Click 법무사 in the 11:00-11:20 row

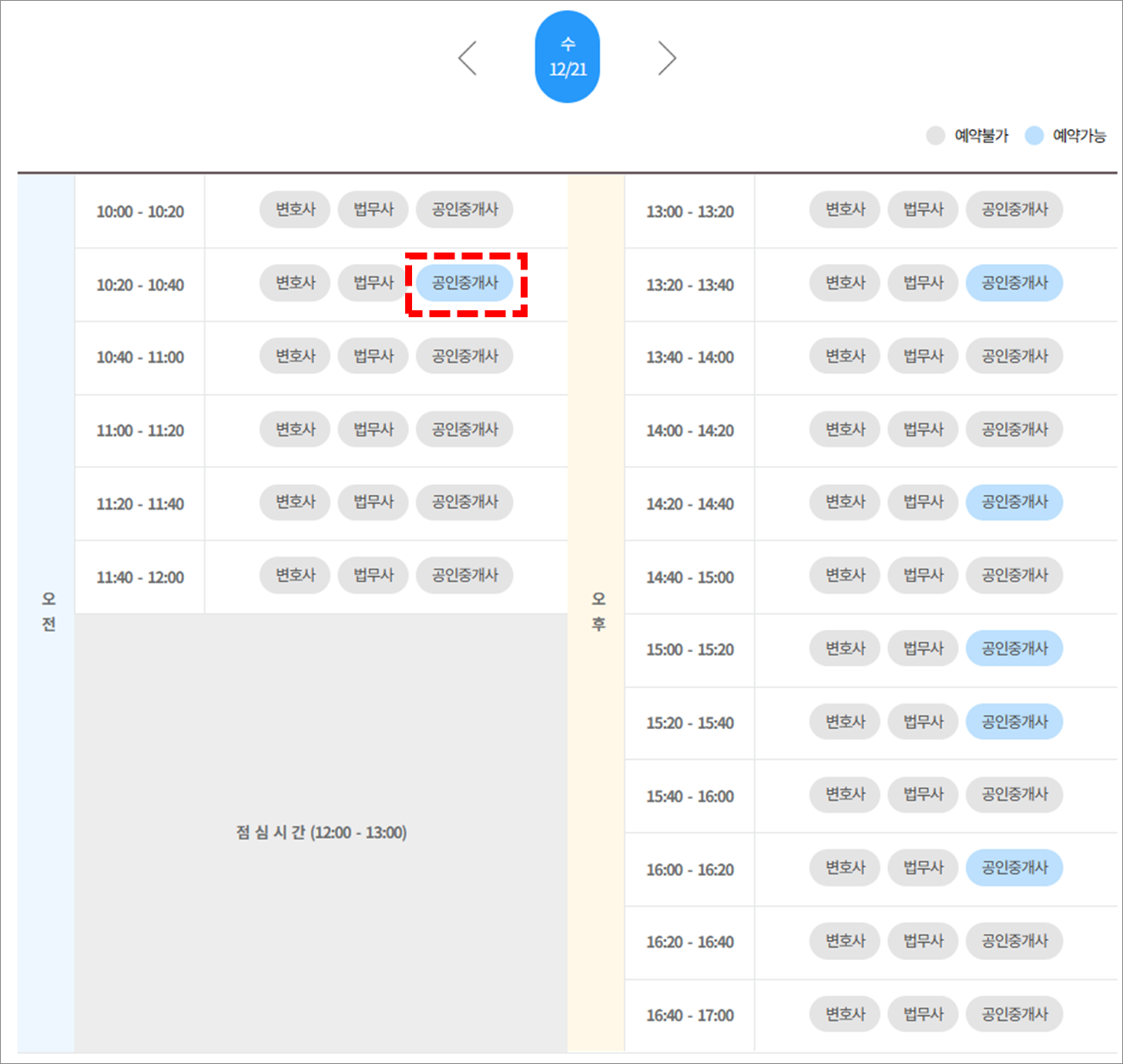pyautogui.click(x=373, y=429)
